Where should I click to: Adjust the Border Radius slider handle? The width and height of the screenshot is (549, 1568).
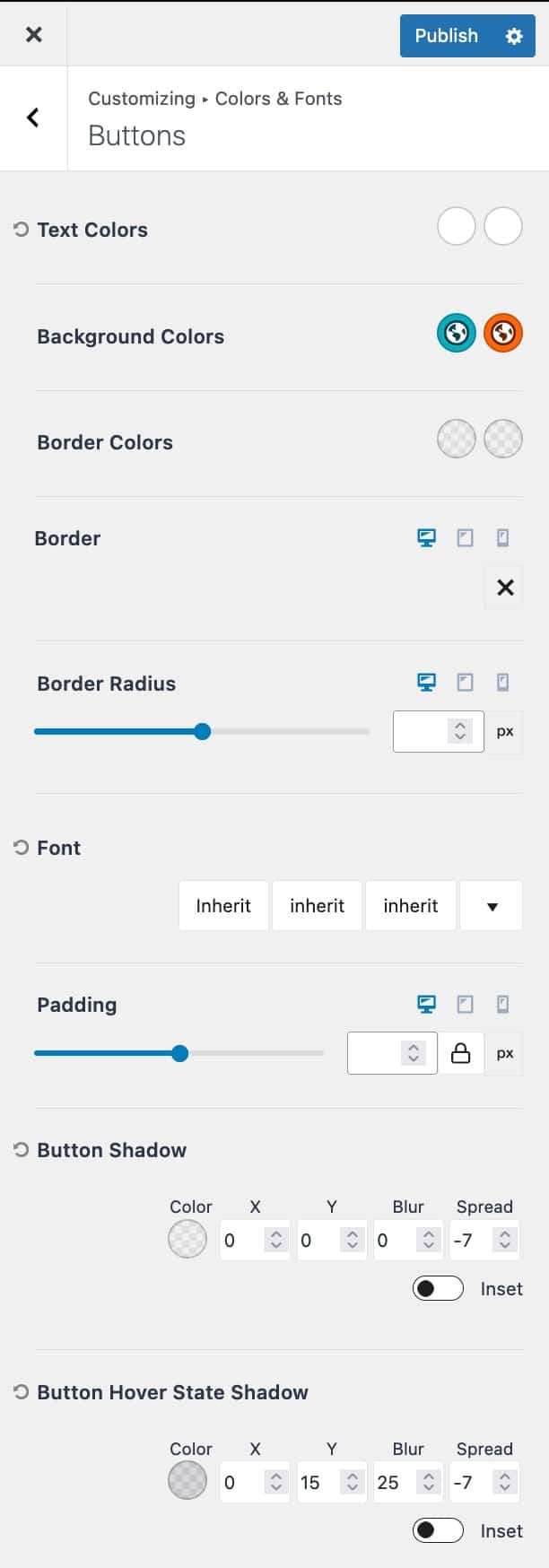[203, 731]
